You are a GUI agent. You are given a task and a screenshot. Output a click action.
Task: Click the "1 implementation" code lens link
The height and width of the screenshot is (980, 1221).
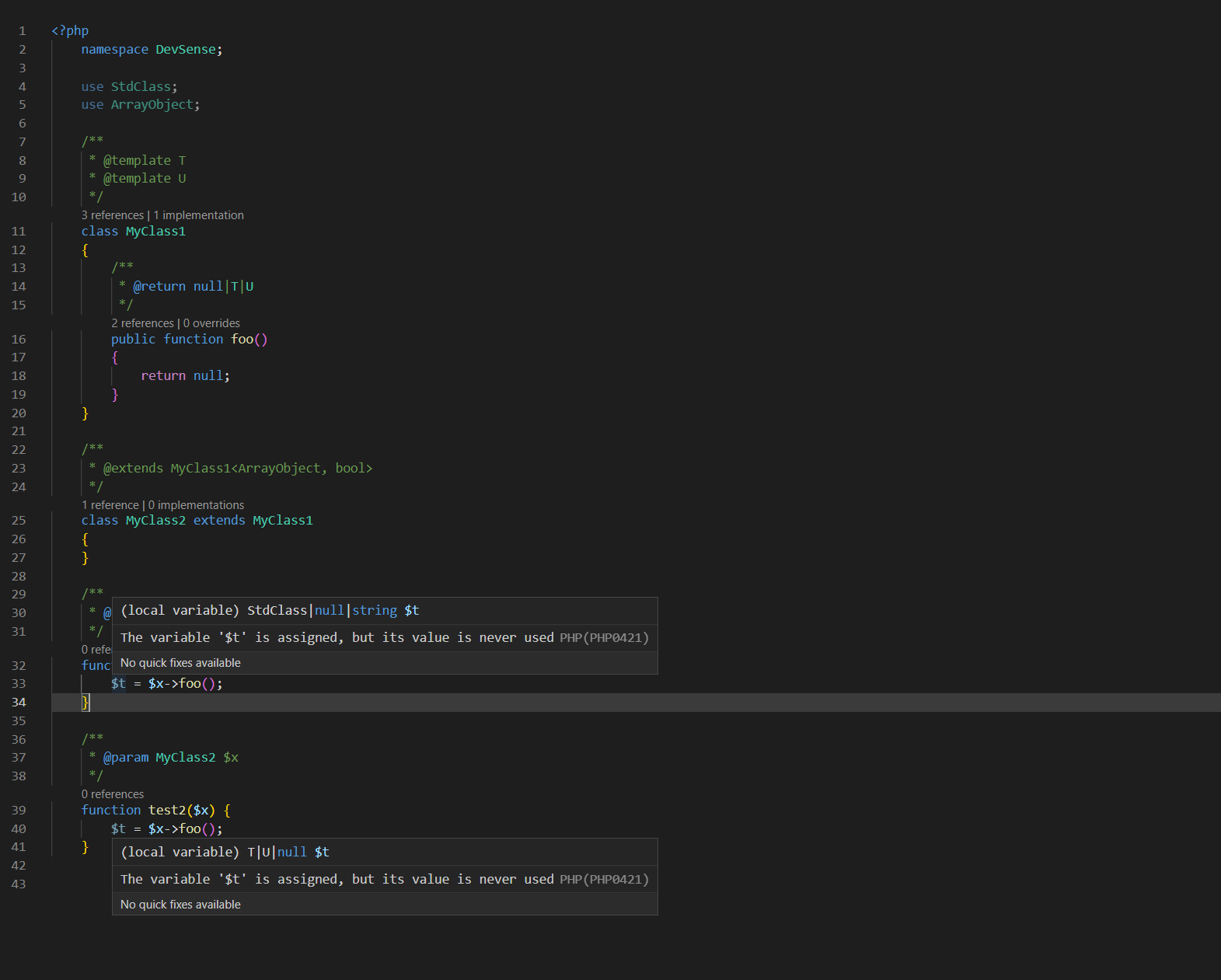198,215
